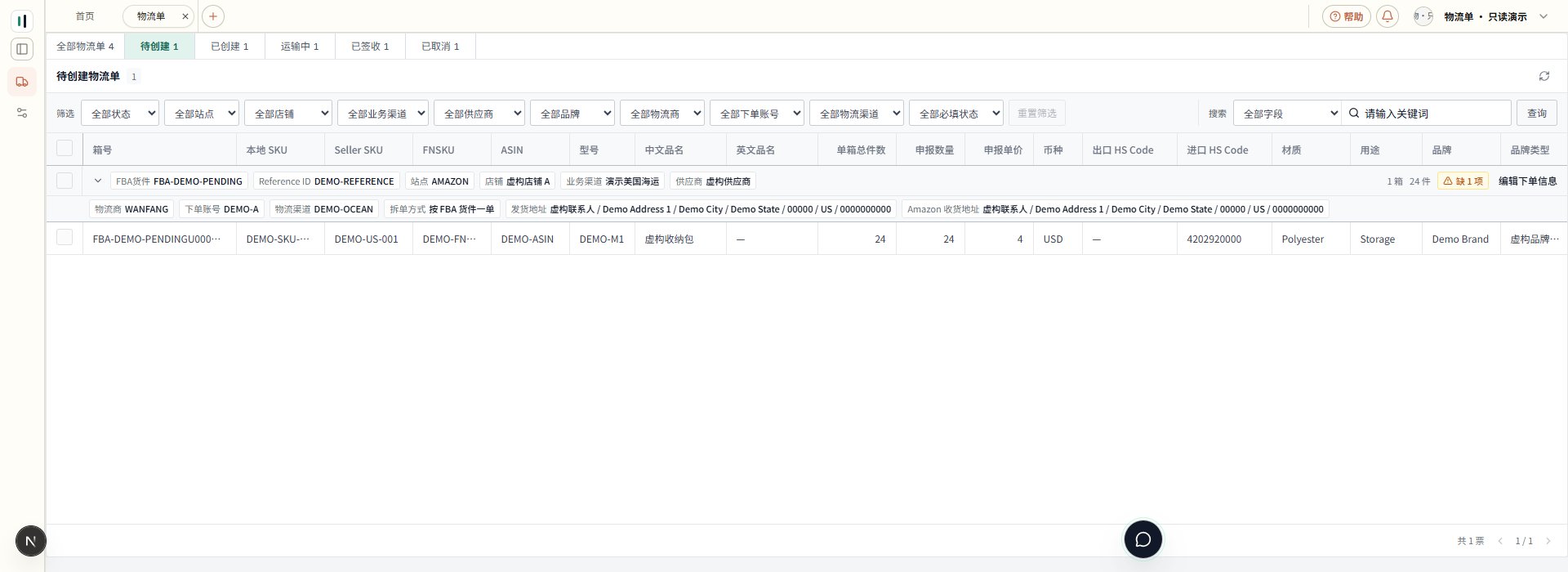Screen dimensions: 1568x572
Task: Open the logistics truck icon in sidebar
Action: tap(22, 82)
